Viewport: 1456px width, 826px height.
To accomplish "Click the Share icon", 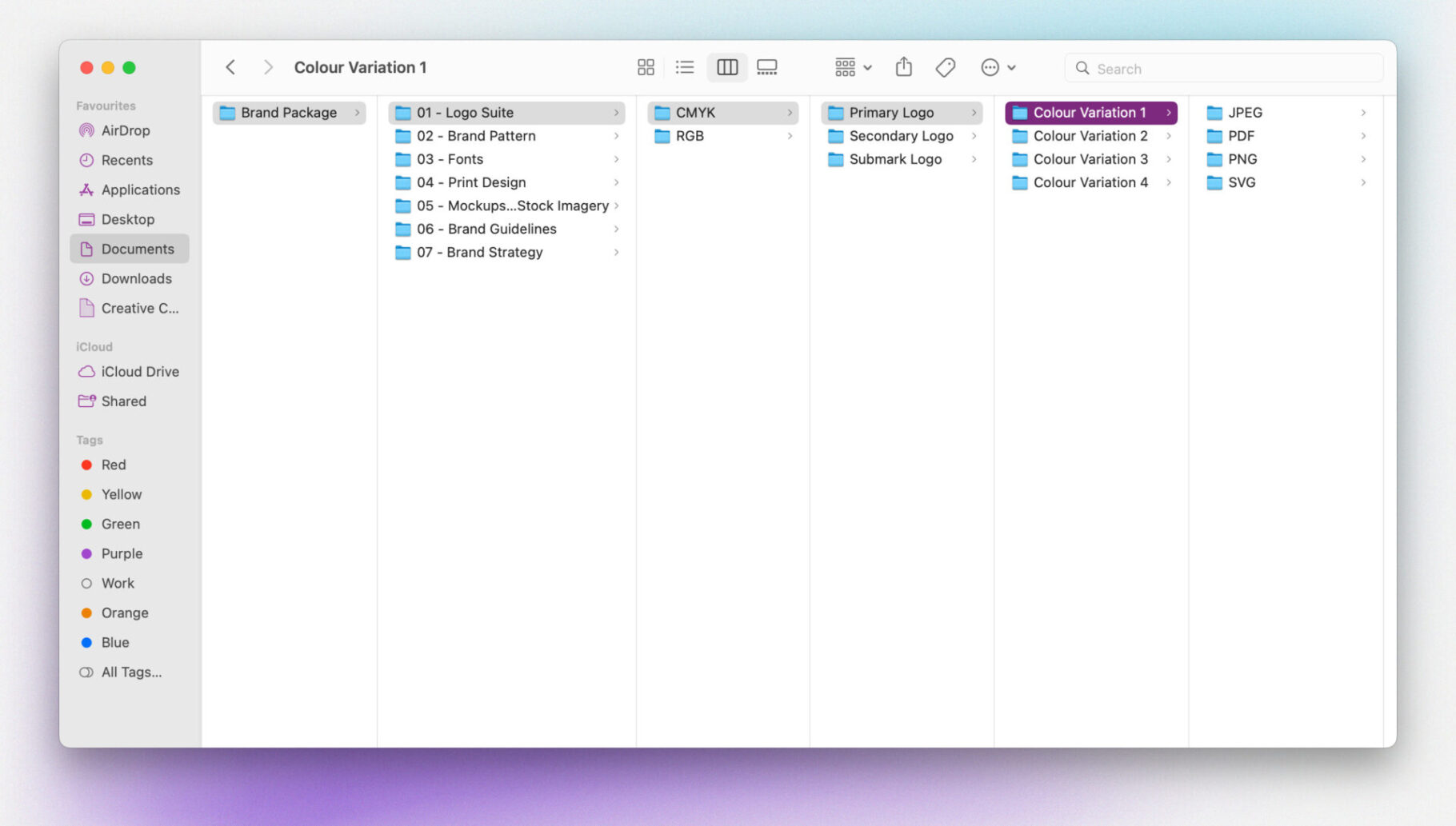I will [x=904, y=67].
